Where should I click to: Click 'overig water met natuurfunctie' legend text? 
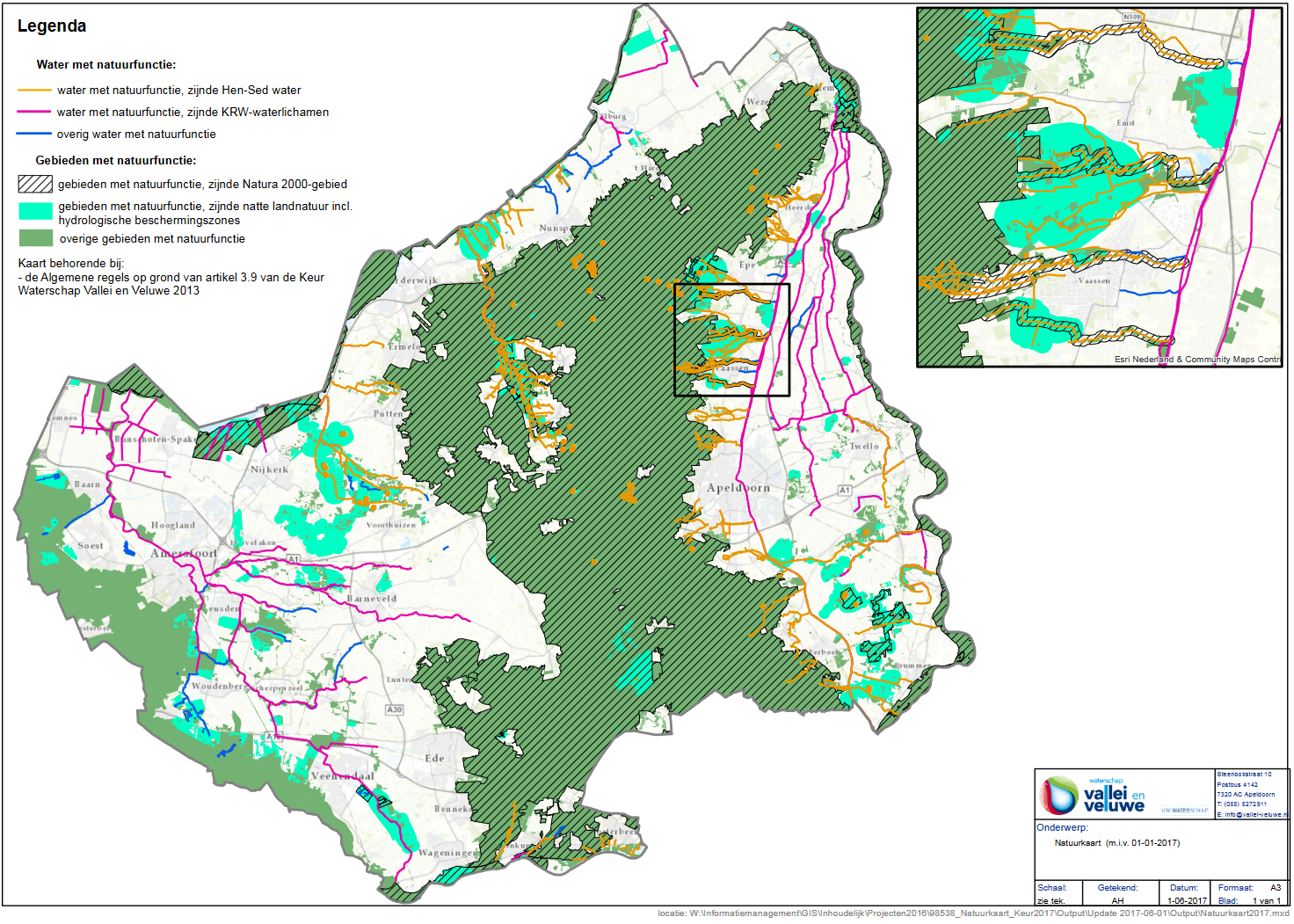136,135
